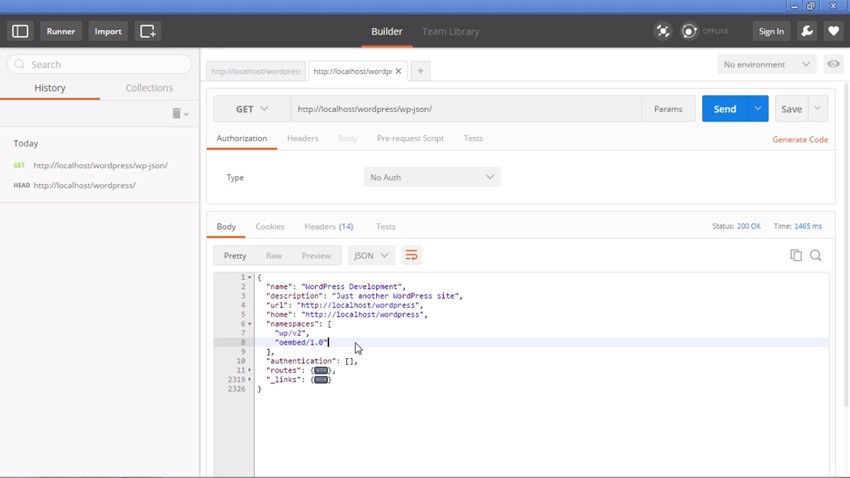Select the response Body tab

click(226, 227)
